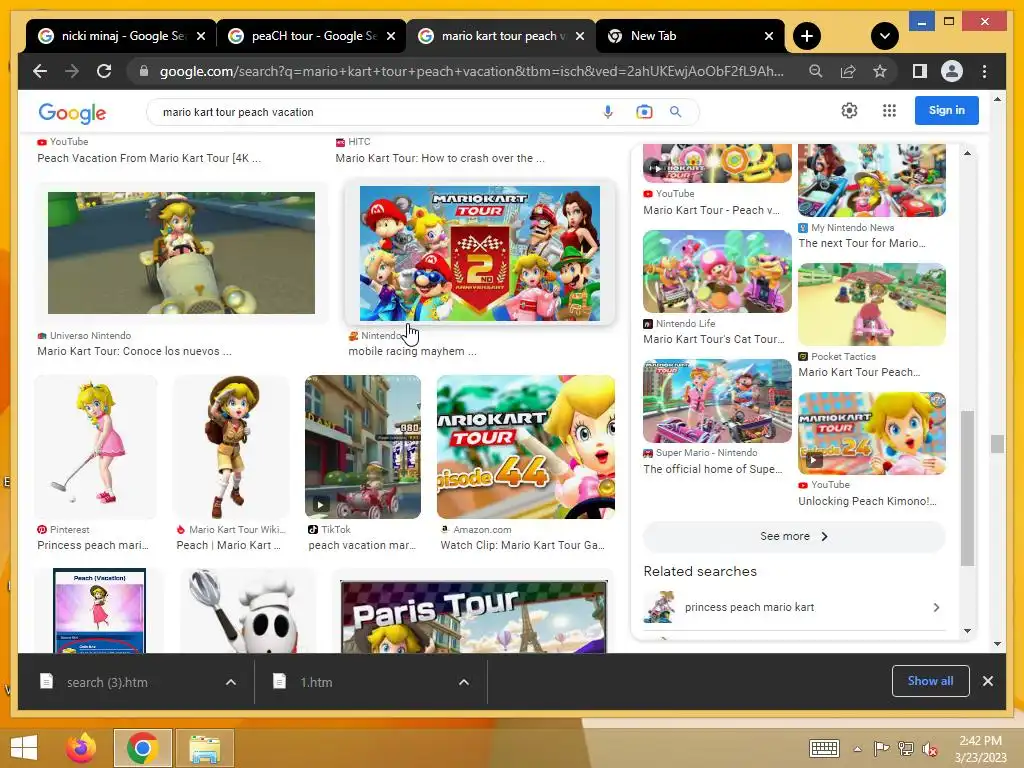
Task: Open the Chrome profile avatar
Action: pyautogui.click(x=952, y=71)
